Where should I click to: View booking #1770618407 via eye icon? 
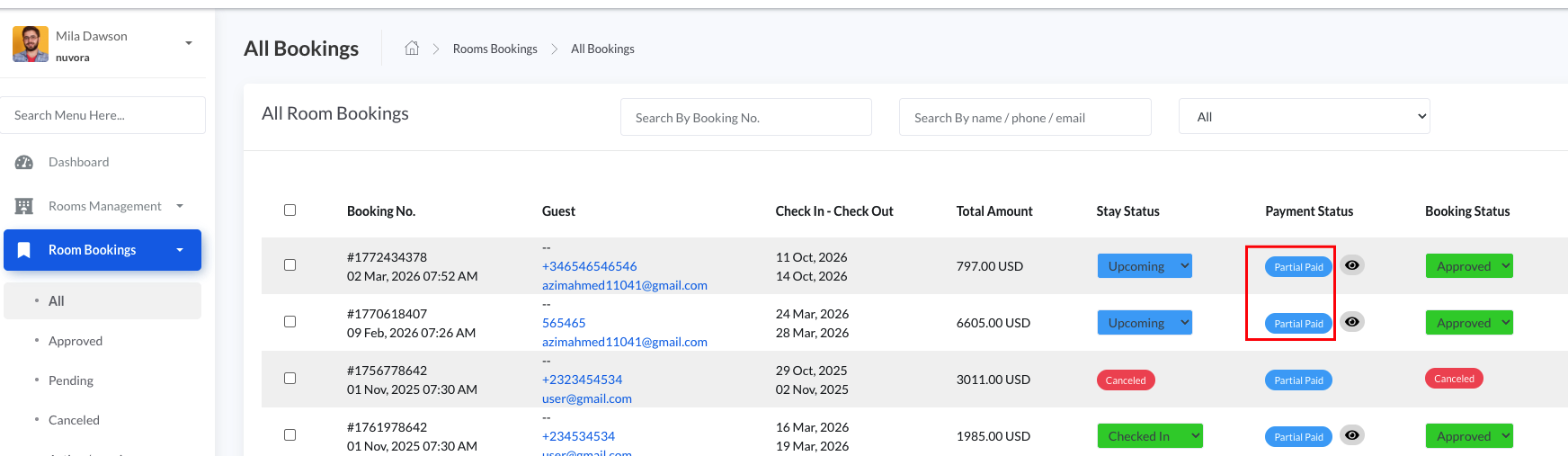coord(1352,322)
